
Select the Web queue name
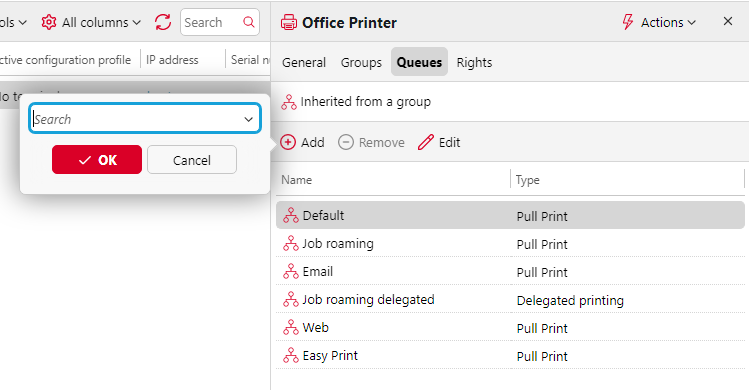coord(316,327)
